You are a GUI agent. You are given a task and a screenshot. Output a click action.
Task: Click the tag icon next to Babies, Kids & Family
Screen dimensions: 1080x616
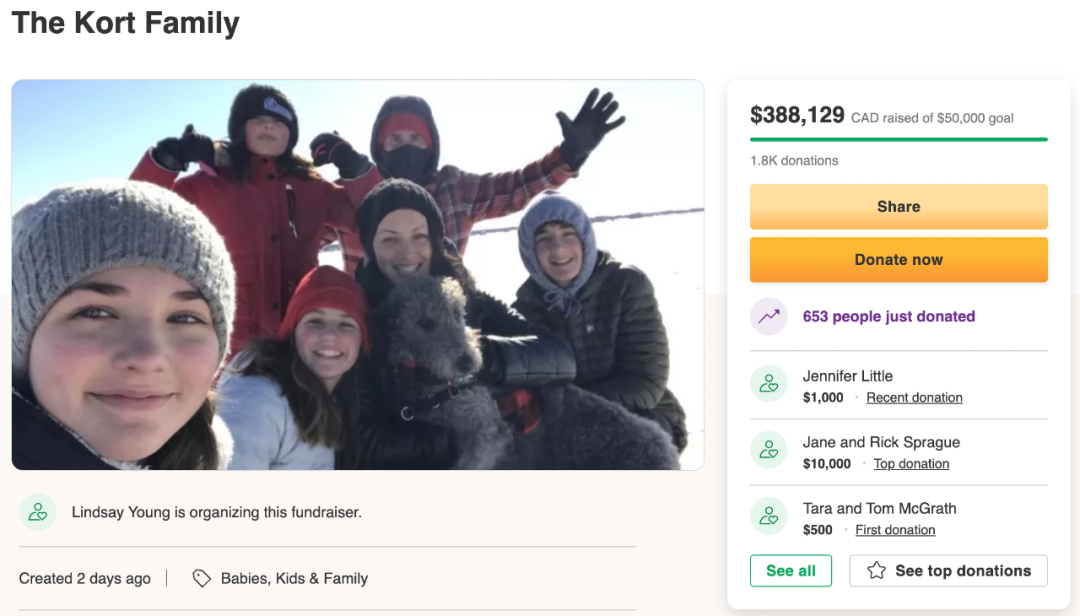(202, 578)
